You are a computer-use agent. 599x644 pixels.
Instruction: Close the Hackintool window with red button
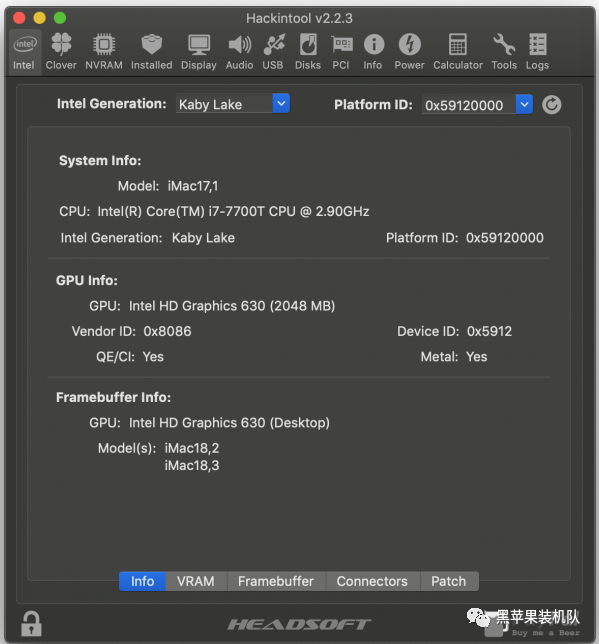(x=19, y=18)
